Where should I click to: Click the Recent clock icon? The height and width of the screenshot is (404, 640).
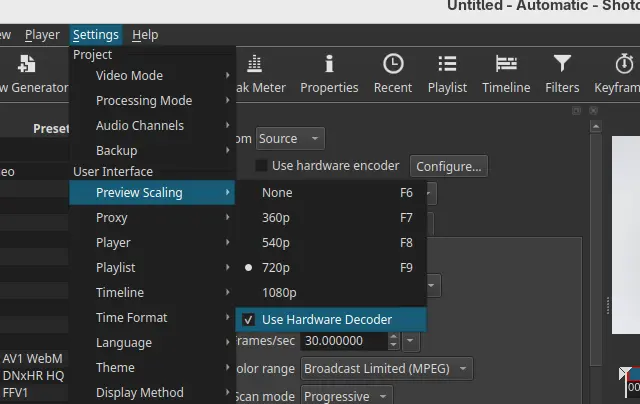393,66
